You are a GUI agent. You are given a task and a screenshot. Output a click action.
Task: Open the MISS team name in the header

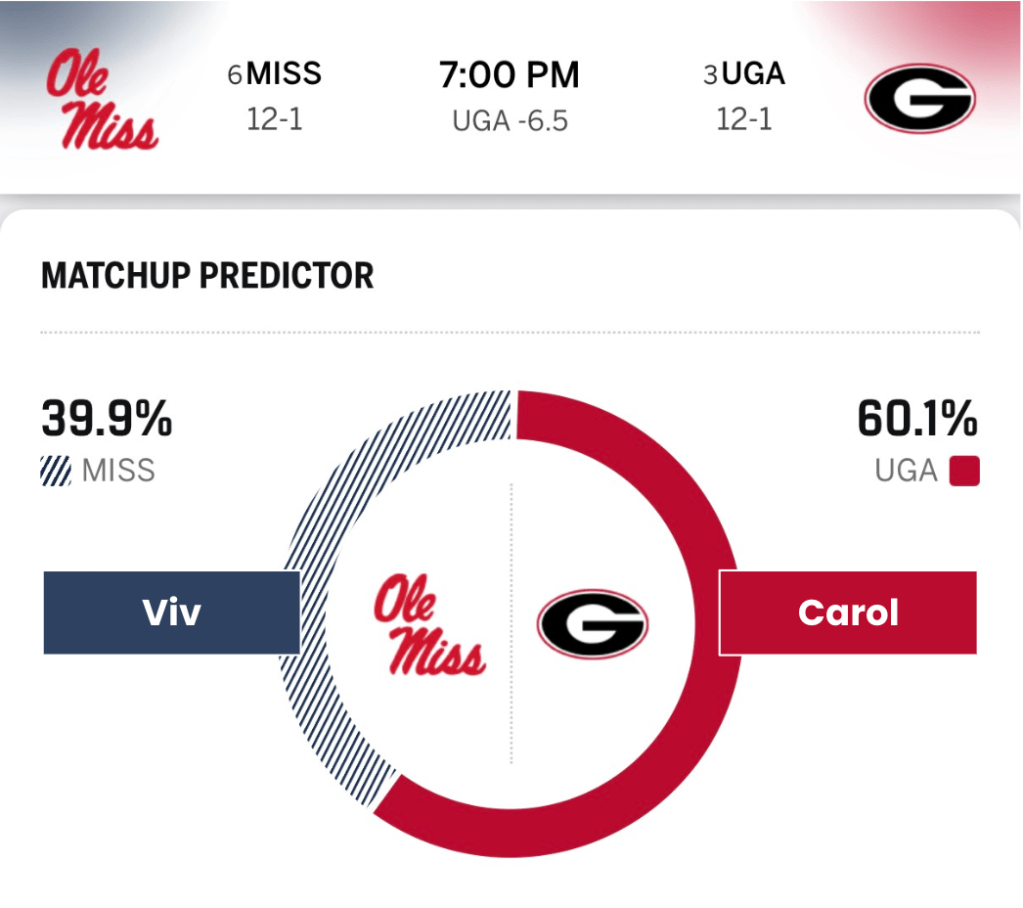[x=284, y=74]
